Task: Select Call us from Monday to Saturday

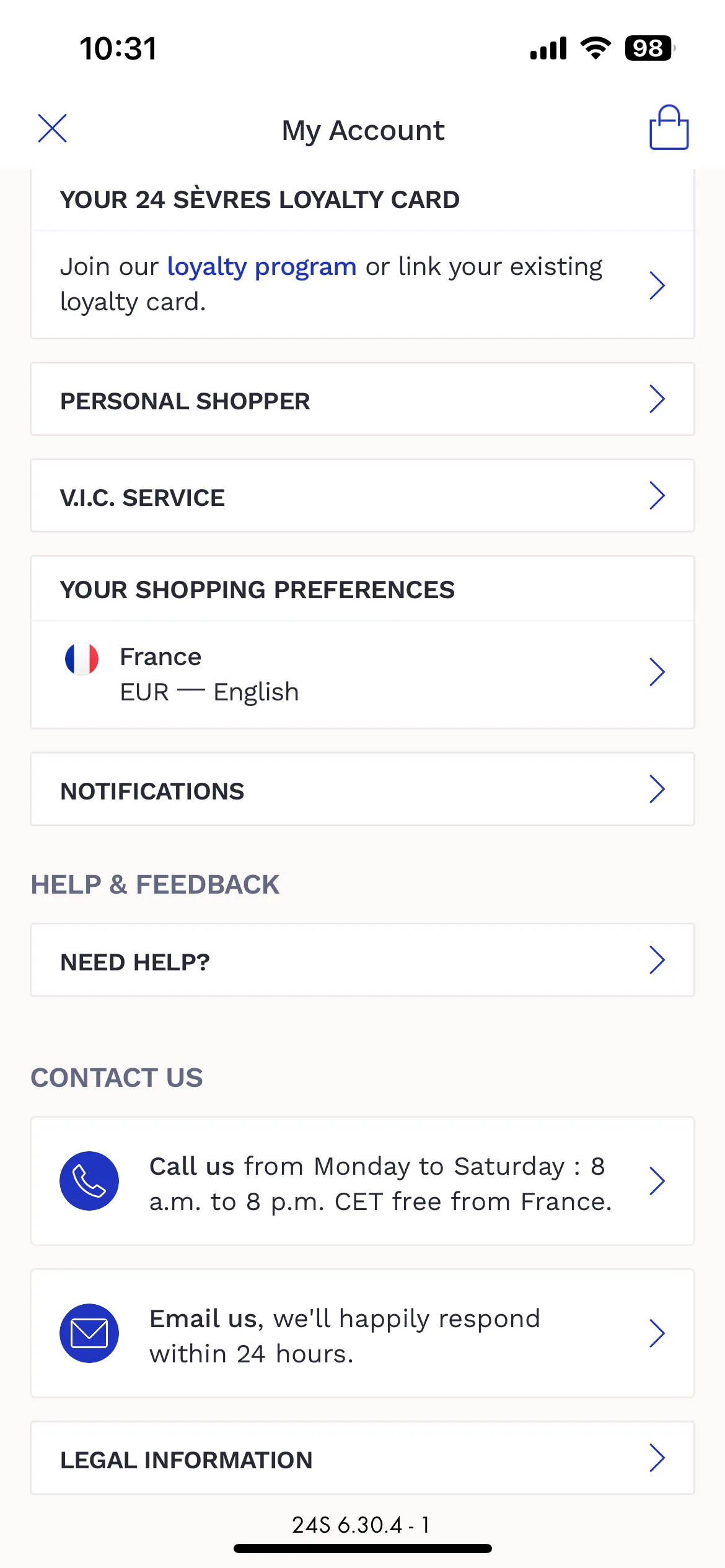Action: tap(362, 1181)
